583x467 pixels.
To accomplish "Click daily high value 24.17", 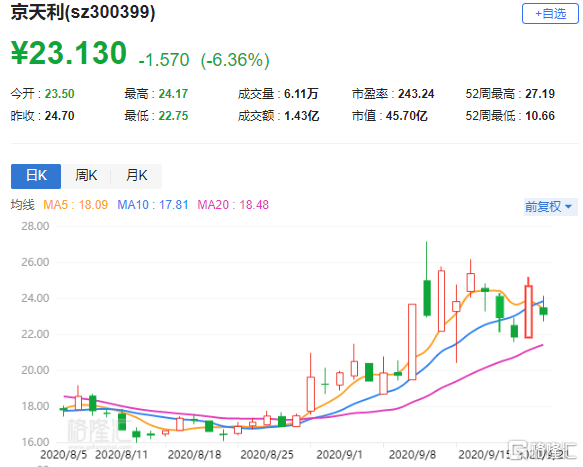I will click(x=173, y=94).
